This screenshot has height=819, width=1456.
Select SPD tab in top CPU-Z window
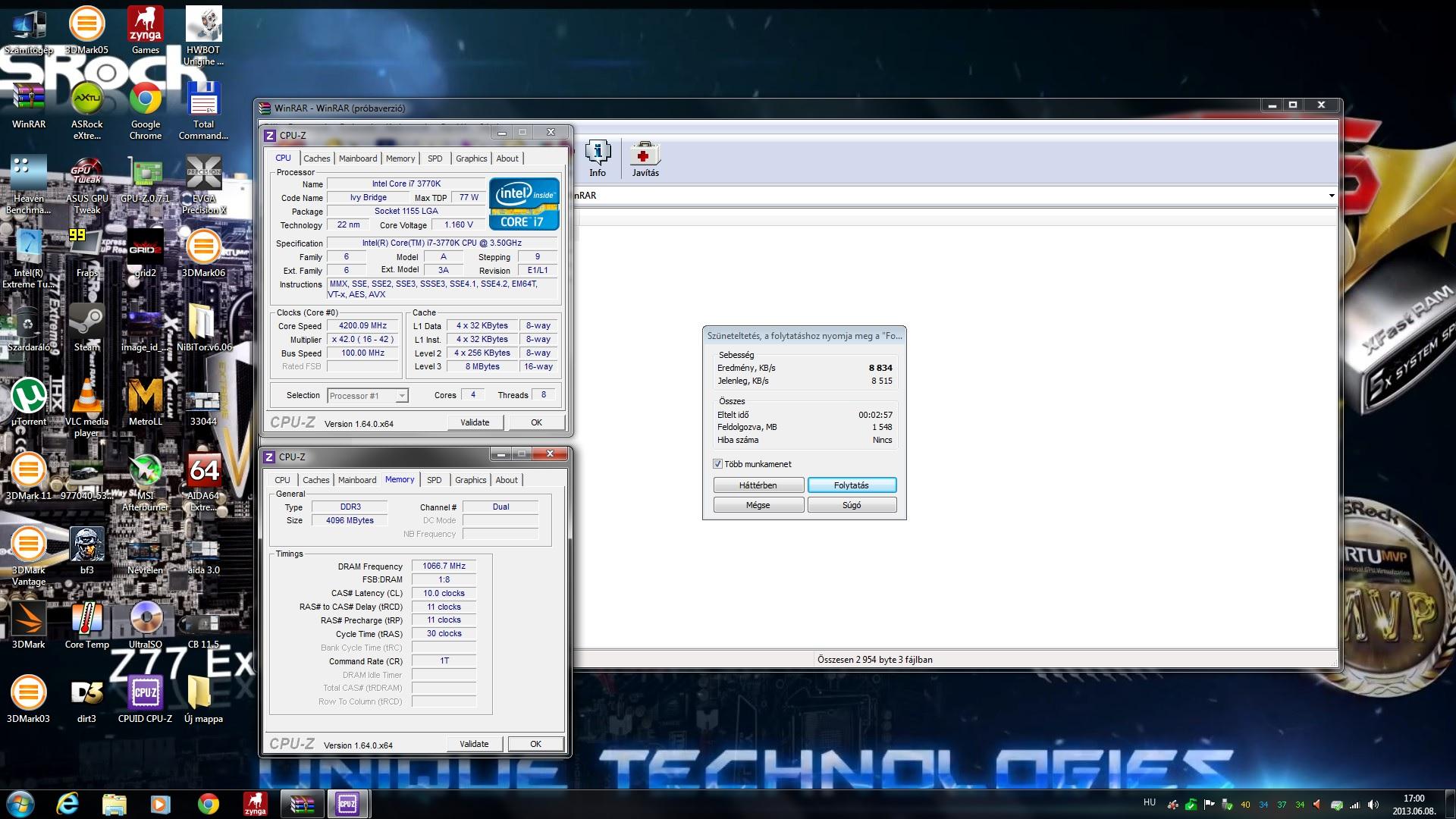[x=435, y=158]
